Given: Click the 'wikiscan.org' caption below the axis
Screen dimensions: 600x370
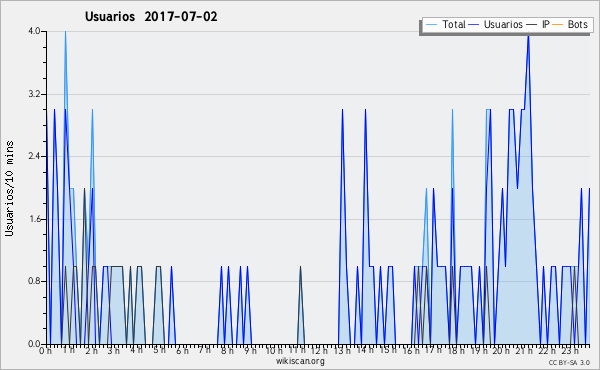Looking at the screenshot, I should 300,361.
